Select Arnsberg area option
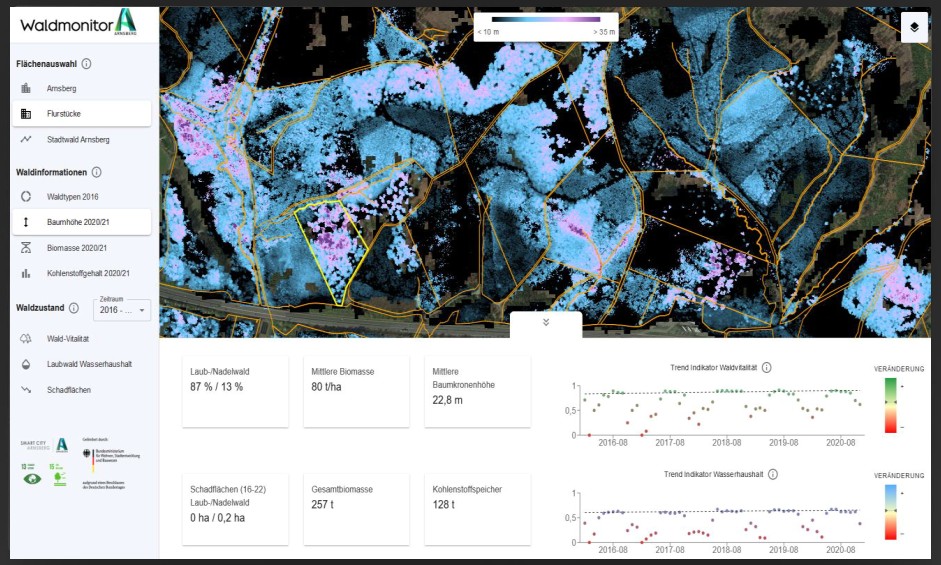 [x=61, y=89]
